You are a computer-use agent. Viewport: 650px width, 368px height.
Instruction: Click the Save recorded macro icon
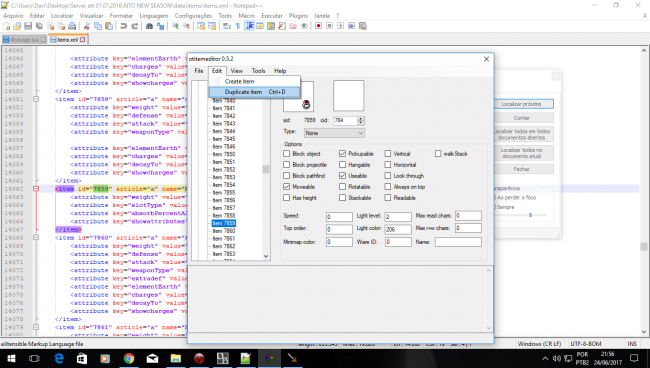(x=363, y=26)
